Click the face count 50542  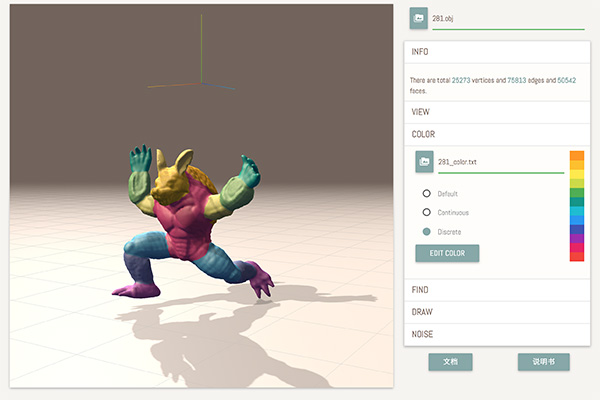[x=566, y=80]
